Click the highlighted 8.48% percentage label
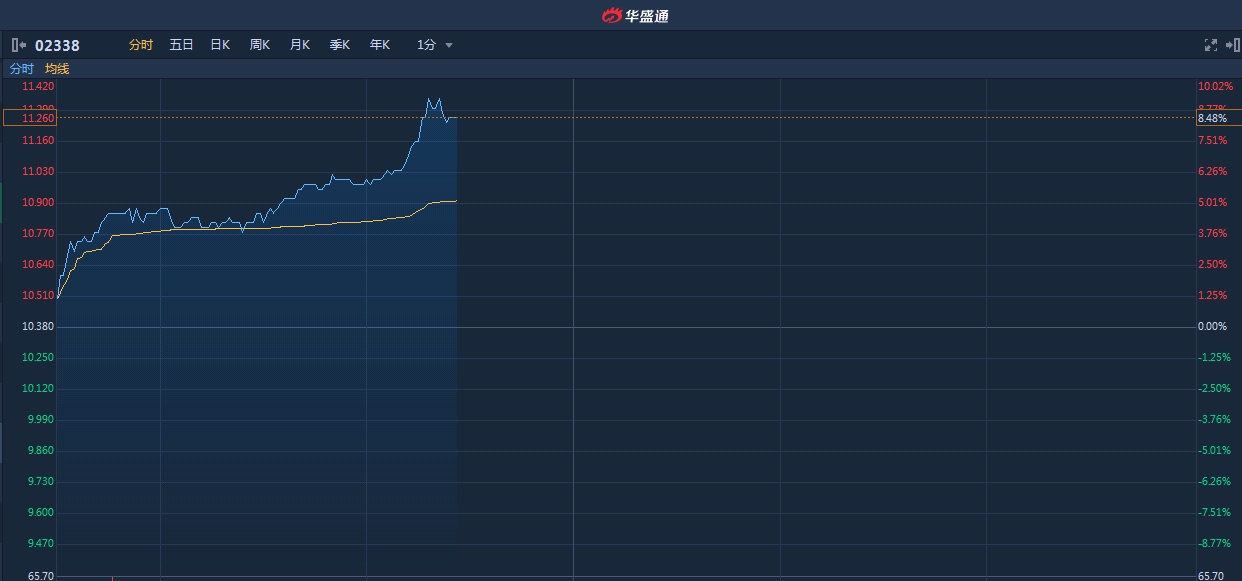Viewport: 1242px width, 581px height. pyautogui.click(x=1212, y=118)
